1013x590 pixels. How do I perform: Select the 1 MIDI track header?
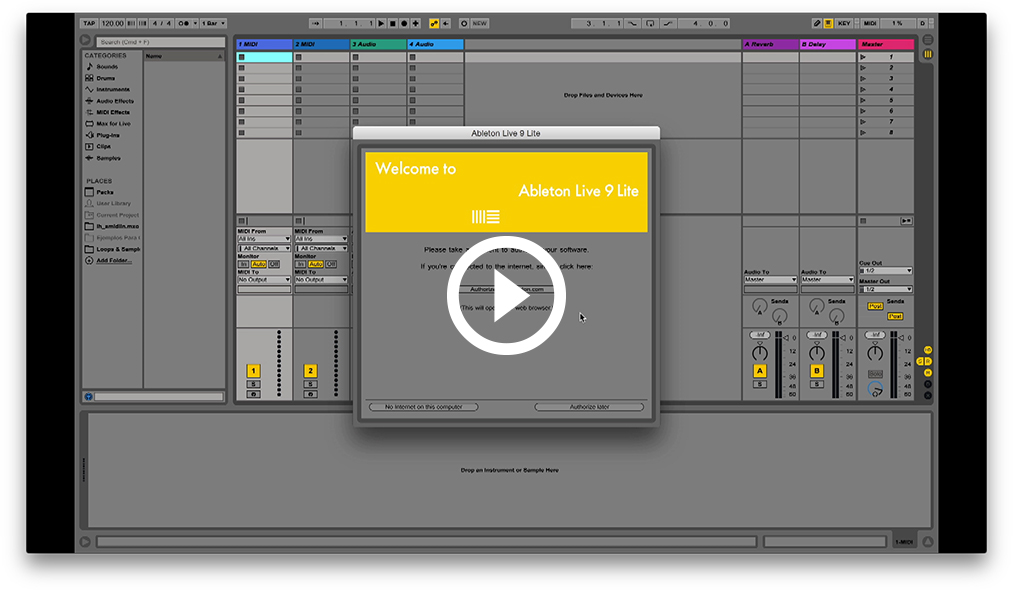(264, 45)
